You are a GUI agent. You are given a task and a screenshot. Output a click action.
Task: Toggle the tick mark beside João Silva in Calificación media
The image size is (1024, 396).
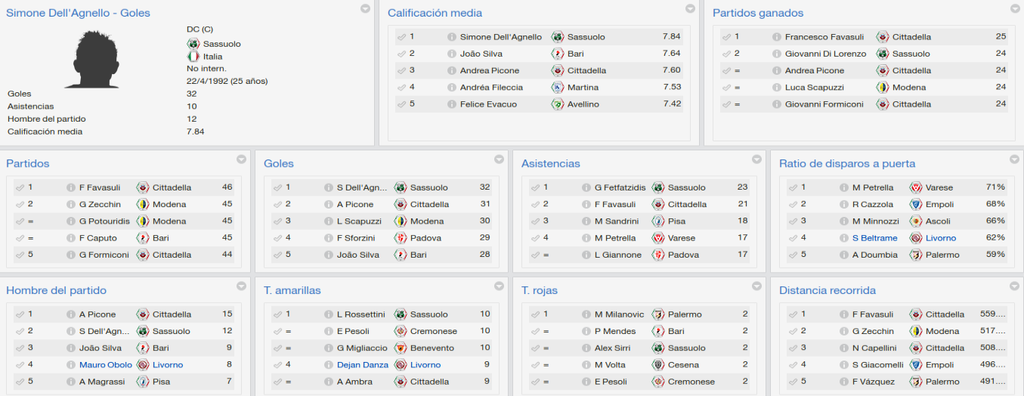[401, 54]
